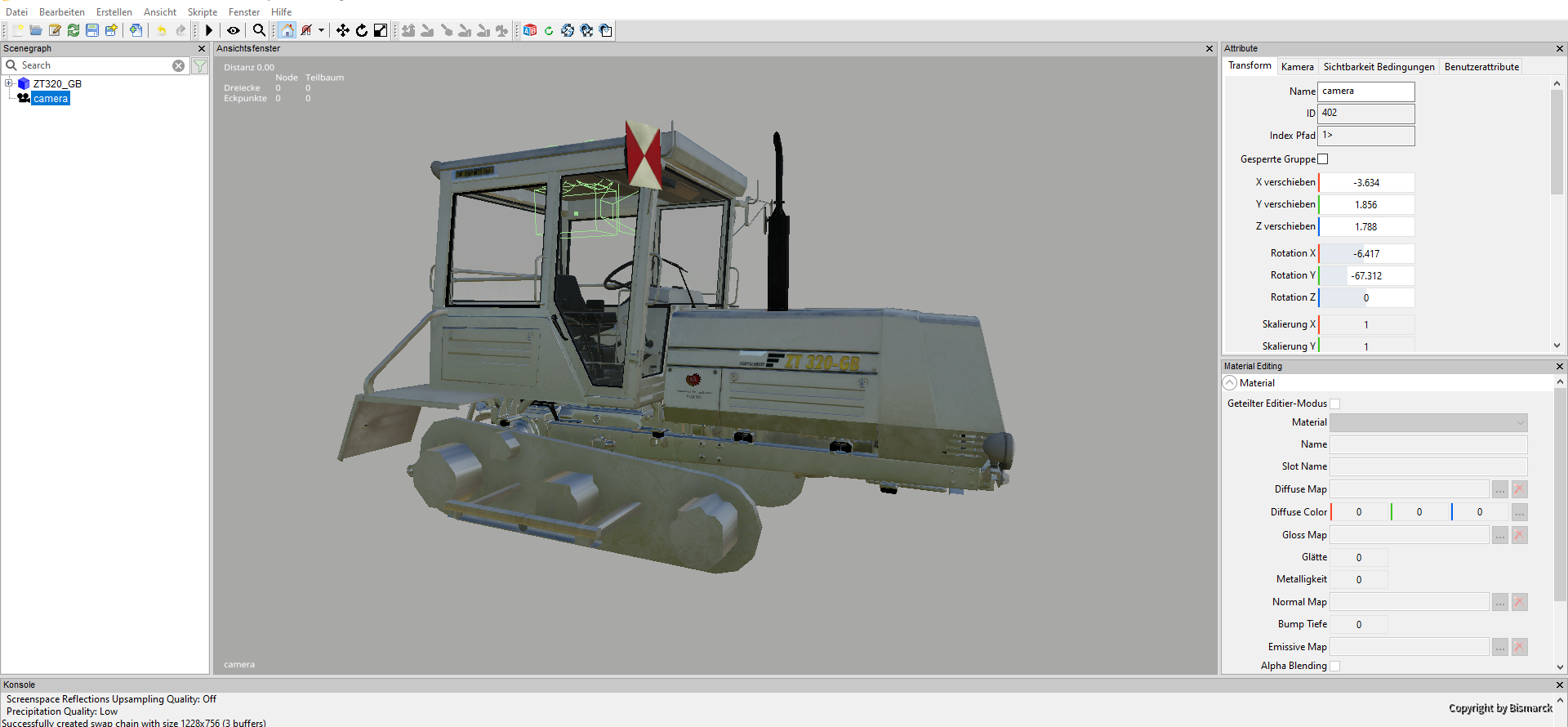Click the eye icon in the toolbar
The height and width of the screenshot is (727, 1568).
click(234, 30)
